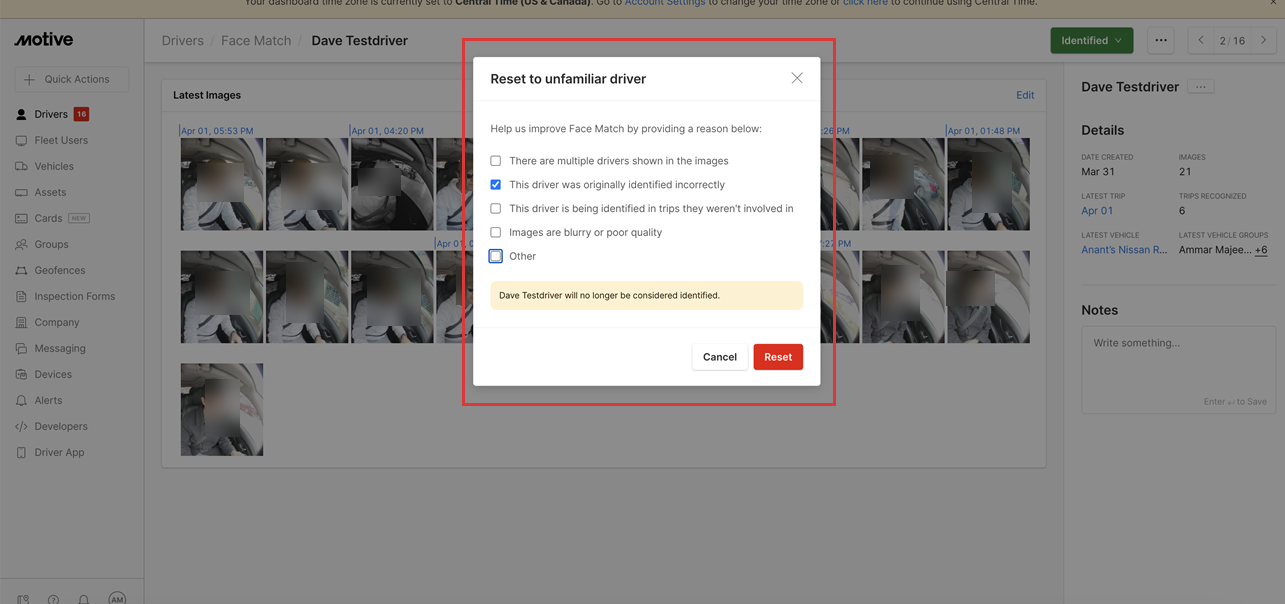Click the Edit link in Latest Images
Screen dimensions: 1285x604
coord(1025,95)
